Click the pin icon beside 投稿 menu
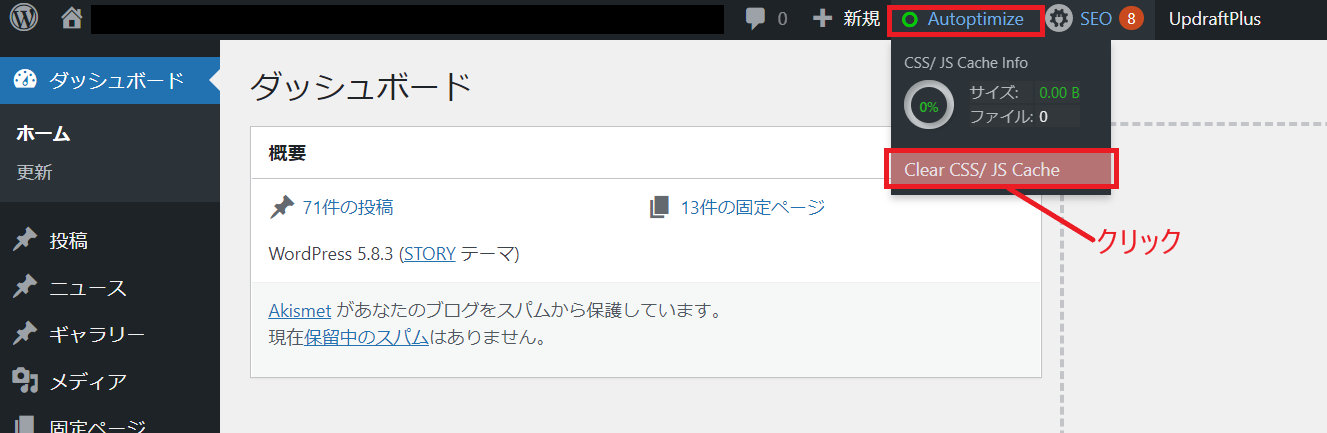 [x=25, y=240]
